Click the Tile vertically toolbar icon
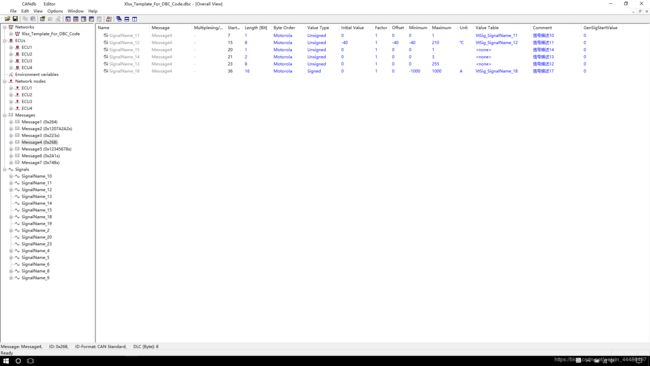 [134, 19]
